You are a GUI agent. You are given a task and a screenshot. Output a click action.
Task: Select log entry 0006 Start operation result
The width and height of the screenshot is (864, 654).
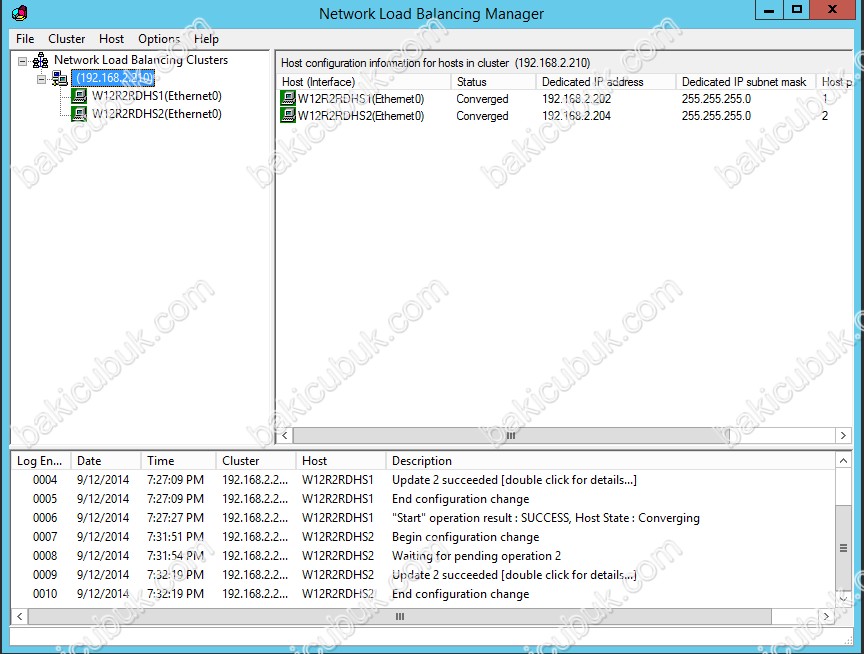[423, 518]
